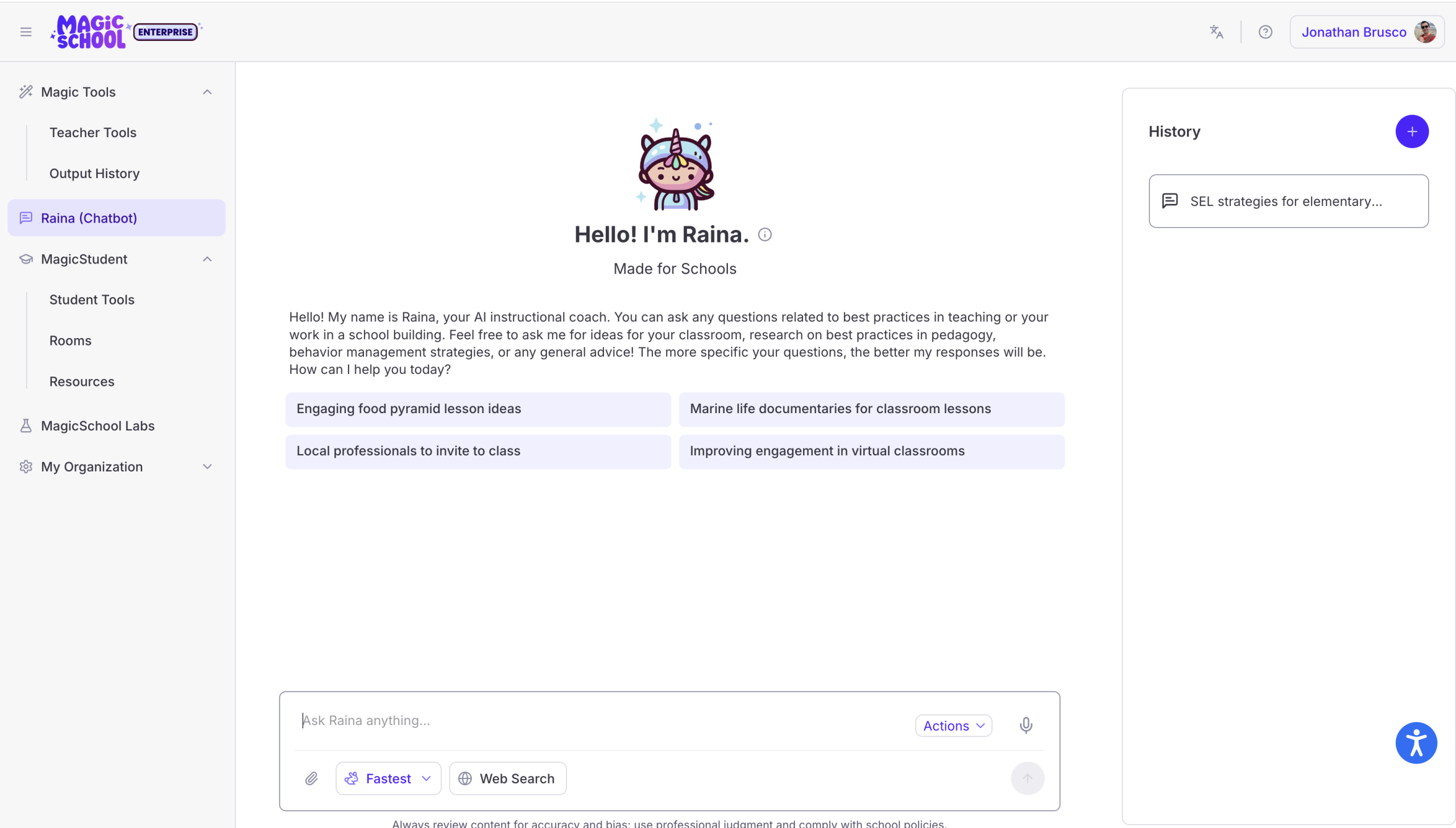The width and height of the screenshot is (1456, 828).
Task: Click Jonathan Brusco's profile avatar
Action: point(1425,32)
